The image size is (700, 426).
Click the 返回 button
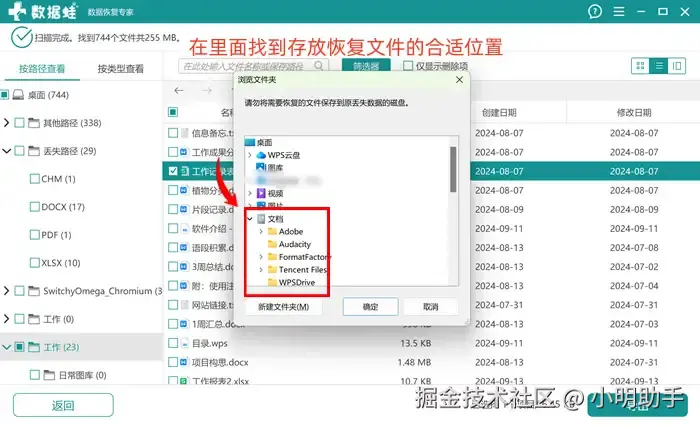tap(63, 405)
